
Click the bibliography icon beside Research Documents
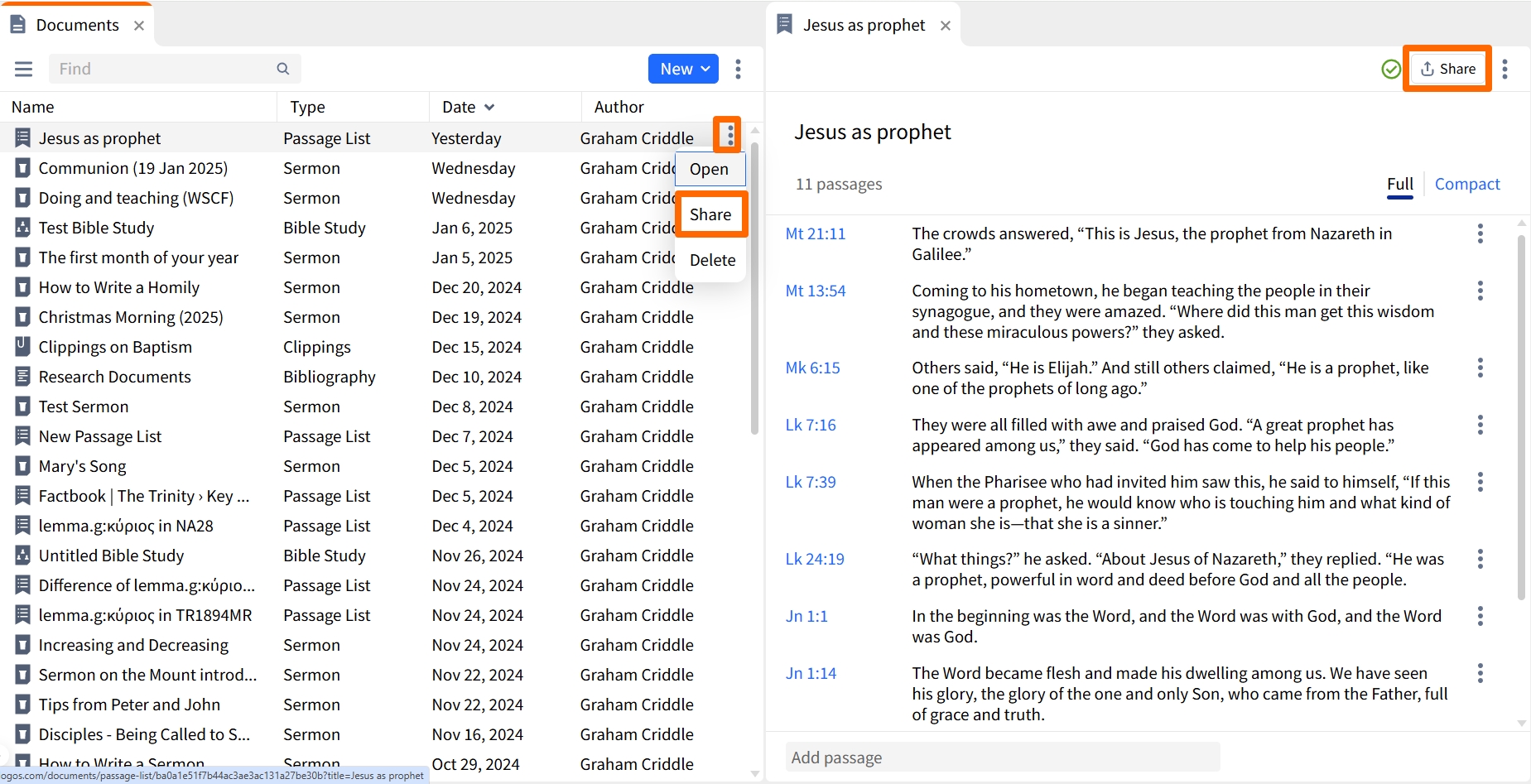point(22,377)
